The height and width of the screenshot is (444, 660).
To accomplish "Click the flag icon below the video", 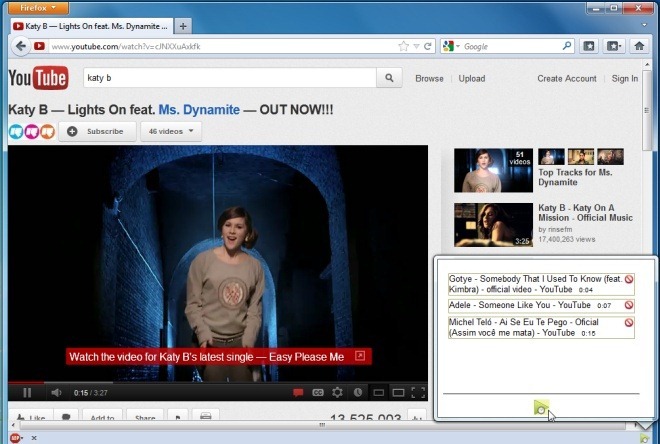I will point(178,415).
